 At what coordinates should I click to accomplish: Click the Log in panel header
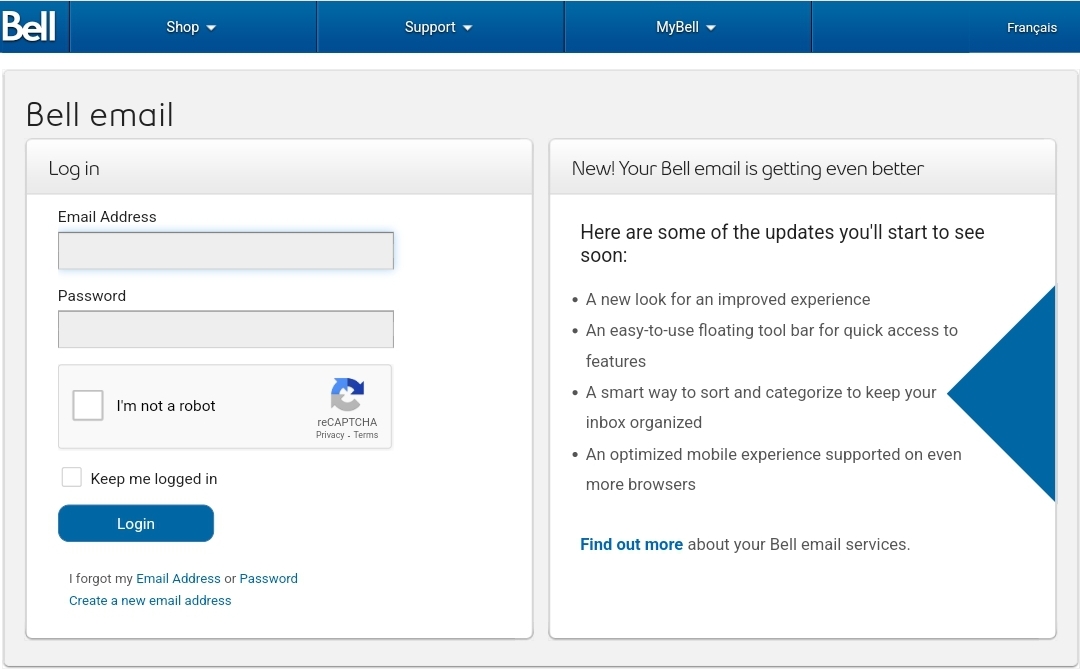coord(279,167)
